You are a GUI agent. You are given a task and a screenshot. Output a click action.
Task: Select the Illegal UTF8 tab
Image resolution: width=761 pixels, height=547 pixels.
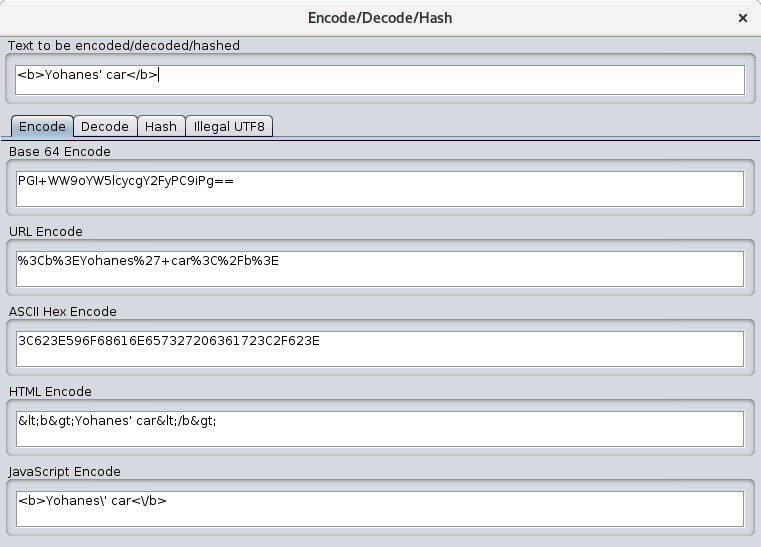(x=229, y=126)
